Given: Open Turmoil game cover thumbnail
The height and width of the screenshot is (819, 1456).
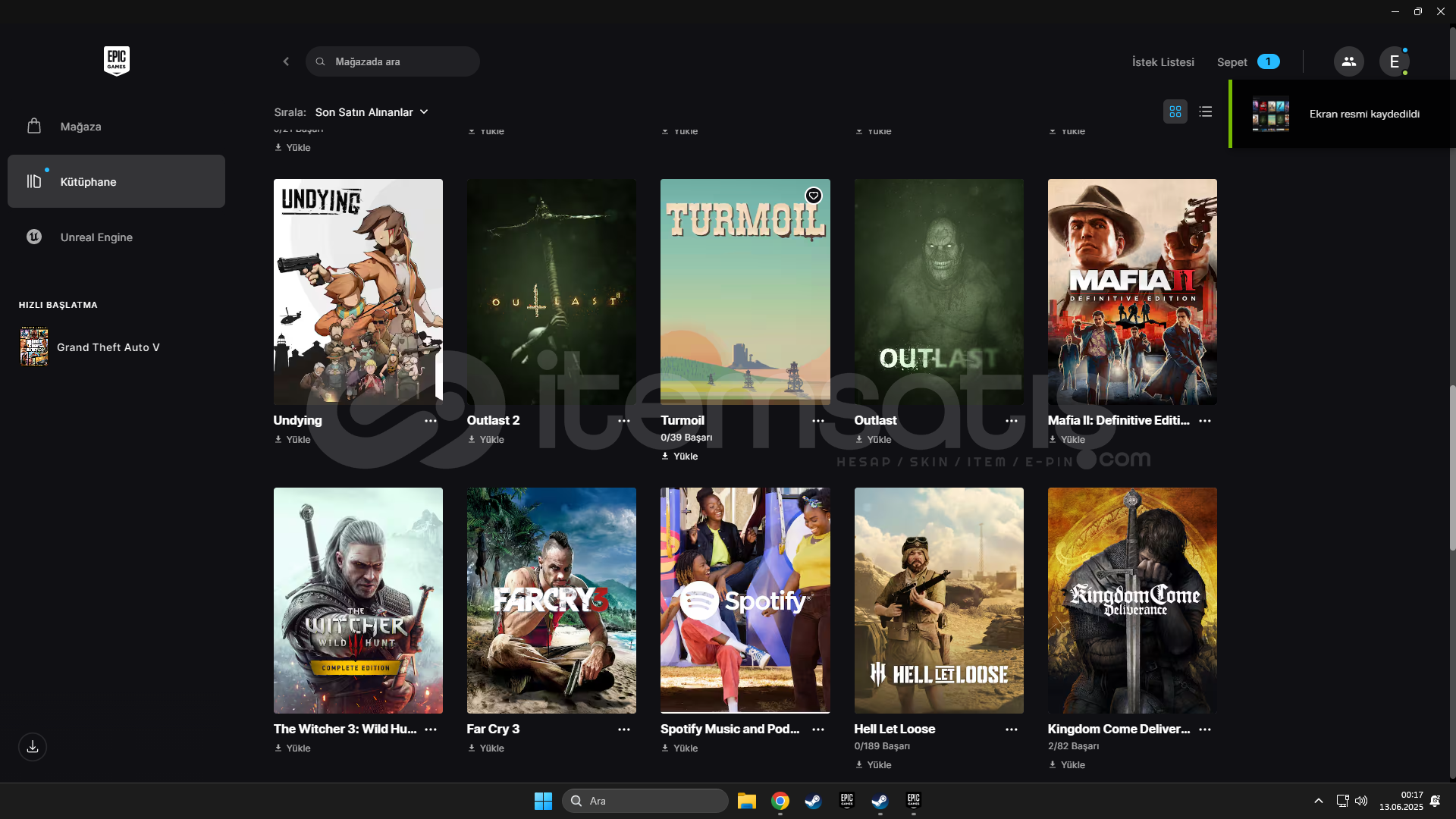Looking at the screenshot, I should pos(745,292).
